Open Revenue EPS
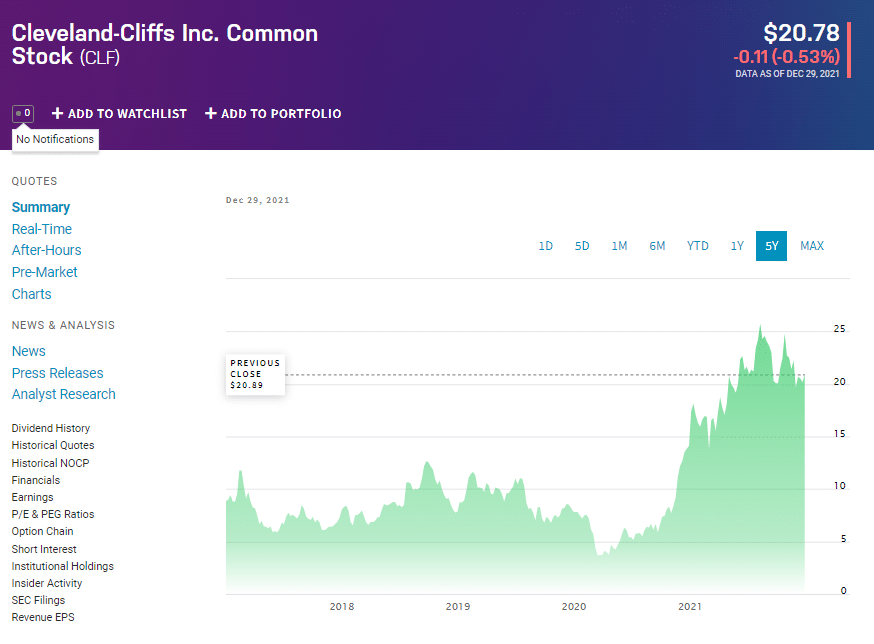 [43, 617]
